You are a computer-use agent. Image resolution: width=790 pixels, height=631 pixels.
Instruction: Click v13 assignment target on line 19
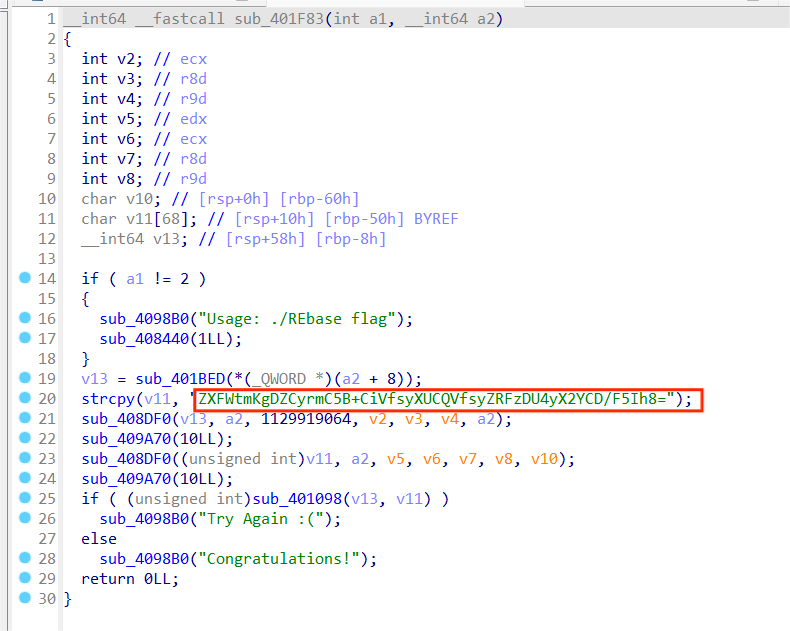(x=95, y=379)
